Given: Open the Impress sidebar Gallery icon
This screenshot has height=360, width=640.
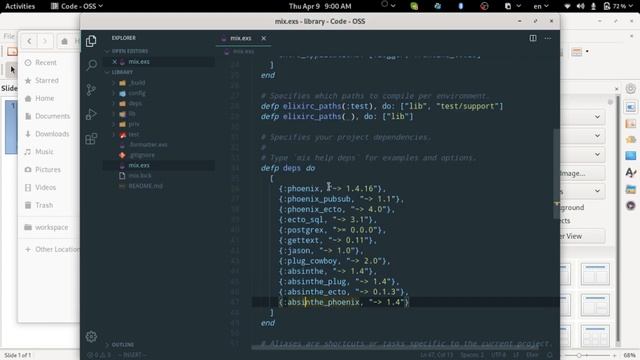Looking at the screenshot, I should [x=631, y=189].
